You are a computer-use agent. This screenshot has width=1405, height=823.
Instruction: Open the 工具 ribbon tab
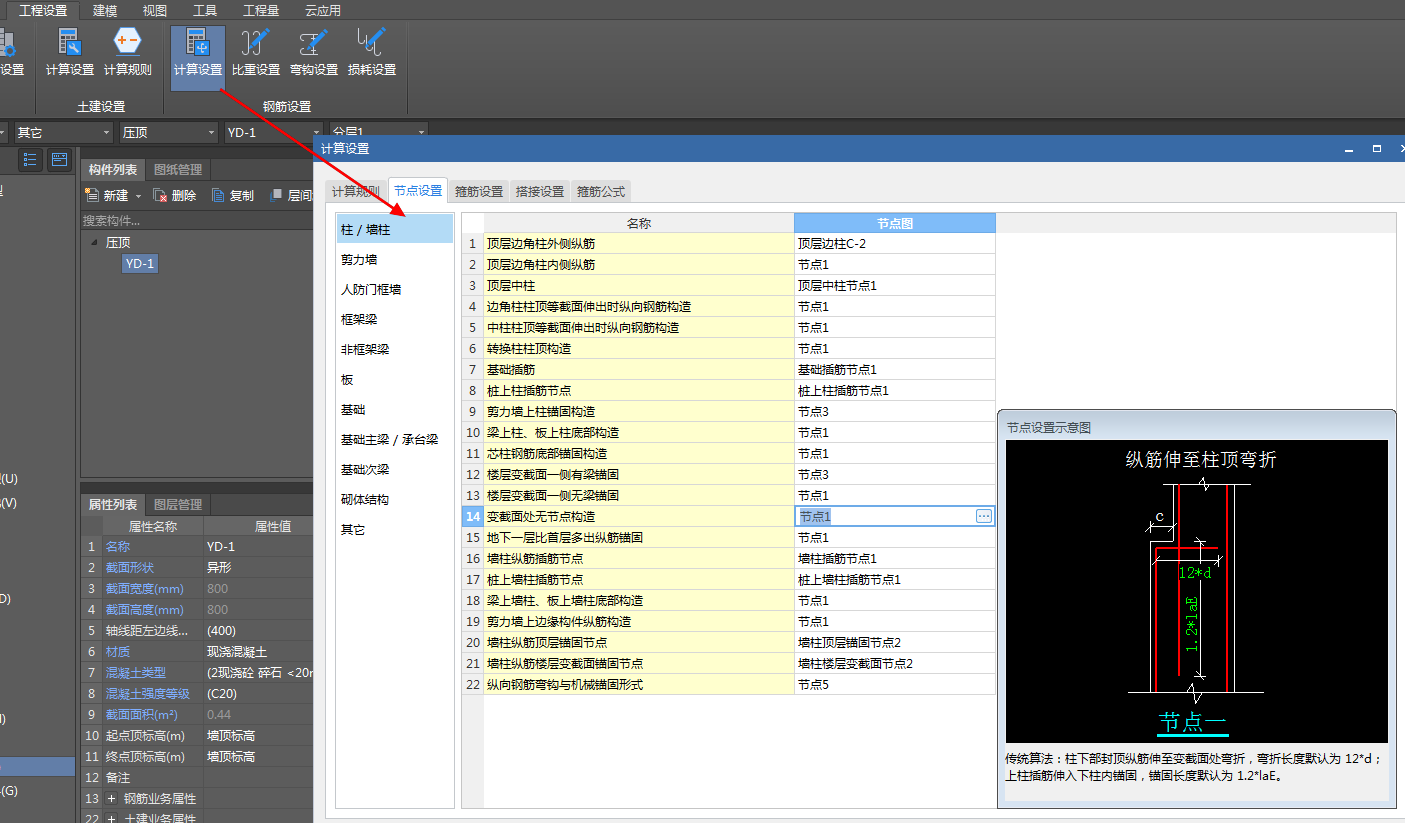(205, 10)
